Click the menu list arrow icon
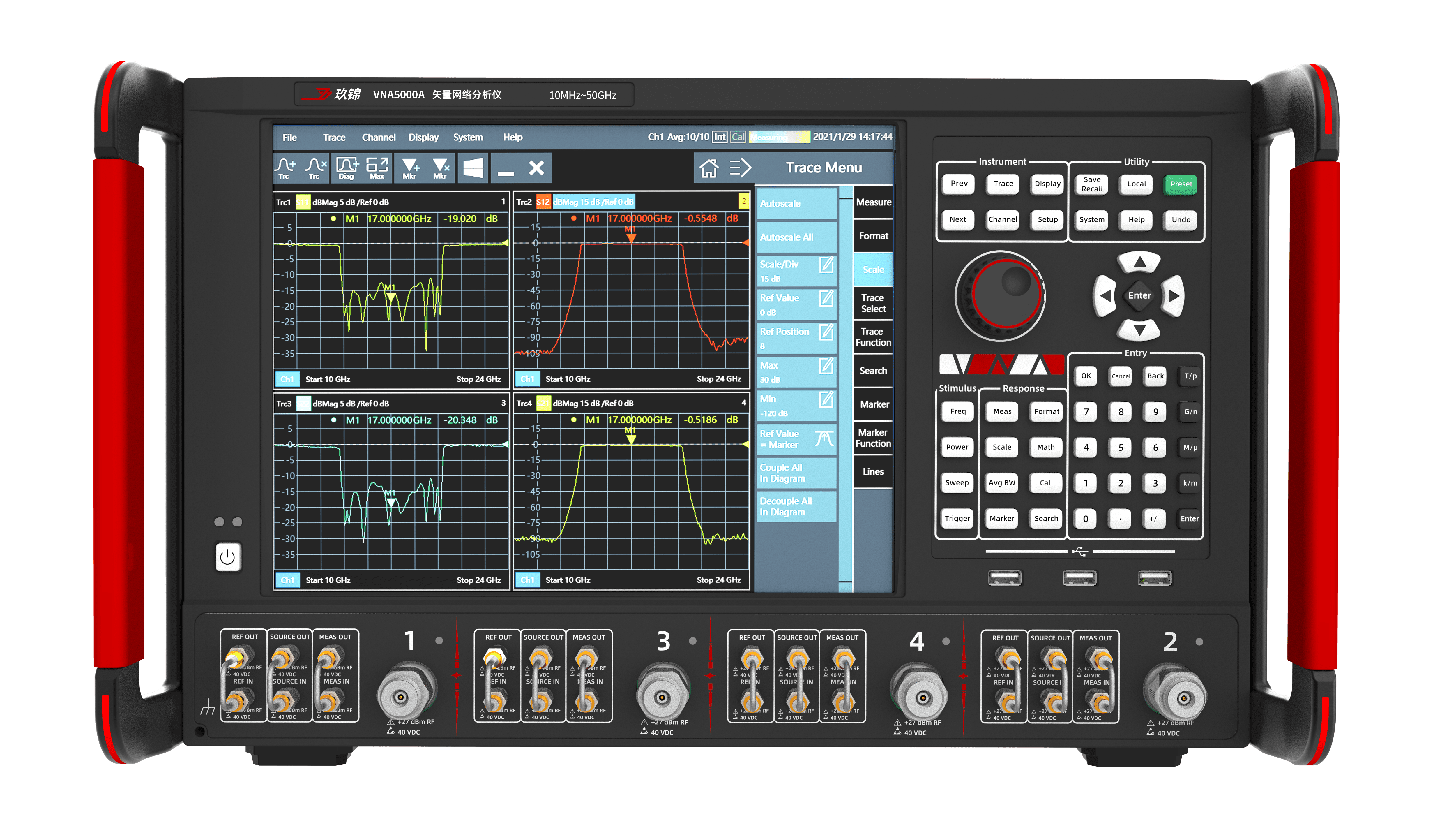This screenshot has width=1456, height=819. 740,168
